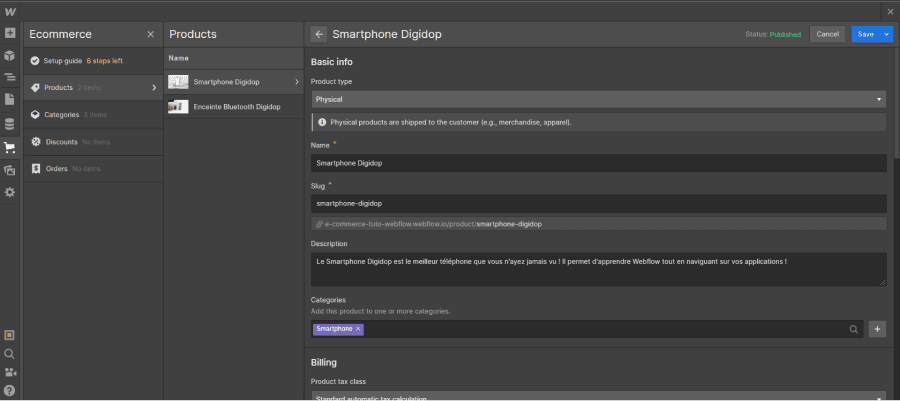Select Enceinte Bluetooth Digidop product row
The image size is (900, 401).
234,107
